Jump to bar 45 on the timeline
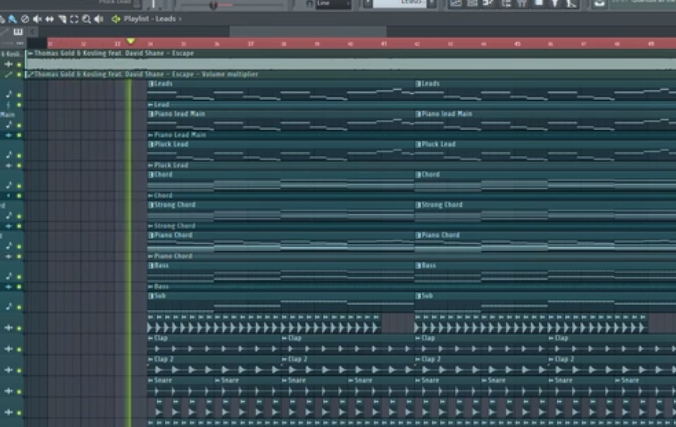 [x=517, y=44]
